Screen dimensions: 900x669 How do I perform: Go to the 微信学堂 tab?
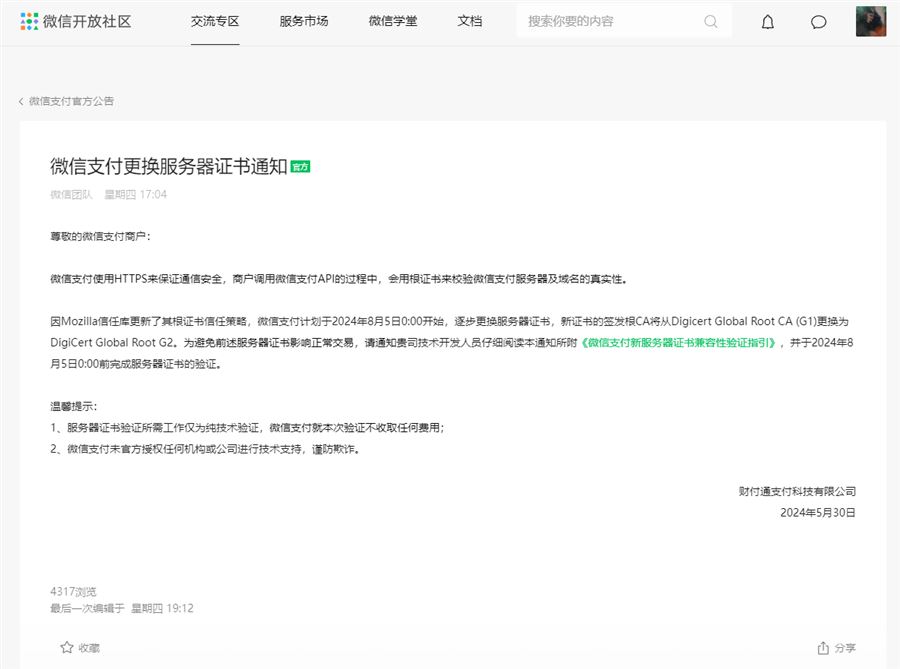pyautogui.click(x=392, y=21)
